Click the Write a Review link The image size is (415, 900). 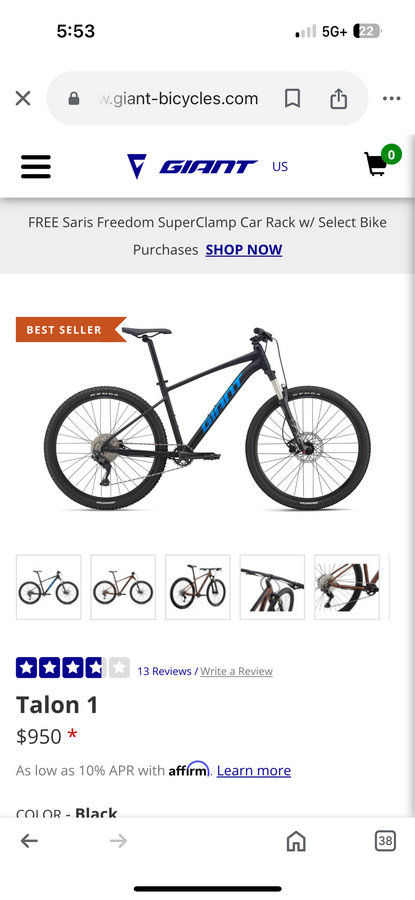pos(236,671)
